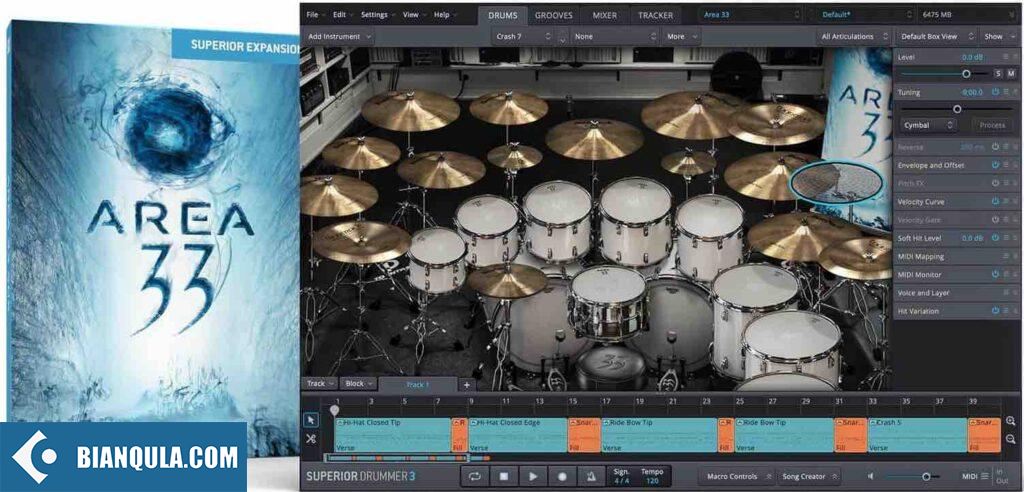This screenshot has width=1024, height=492.
Task: Click the master volume speaker icon
Action: click(x=871, y=476)
